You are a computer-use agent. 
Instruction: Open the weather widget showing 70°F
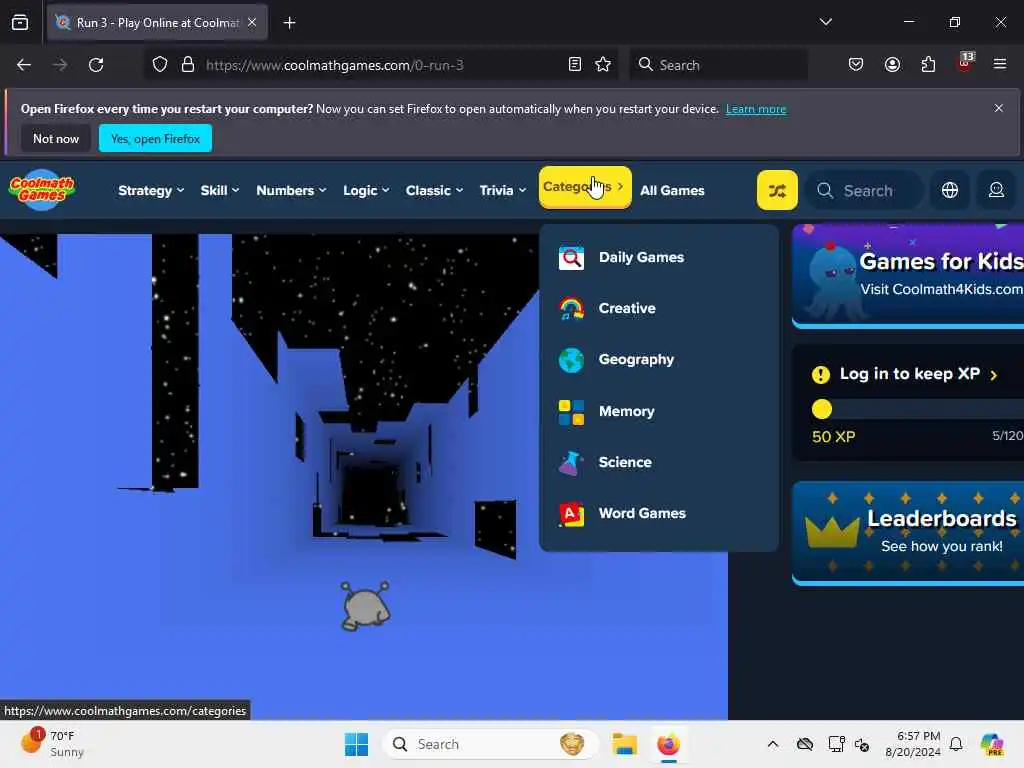coord(54,744)
